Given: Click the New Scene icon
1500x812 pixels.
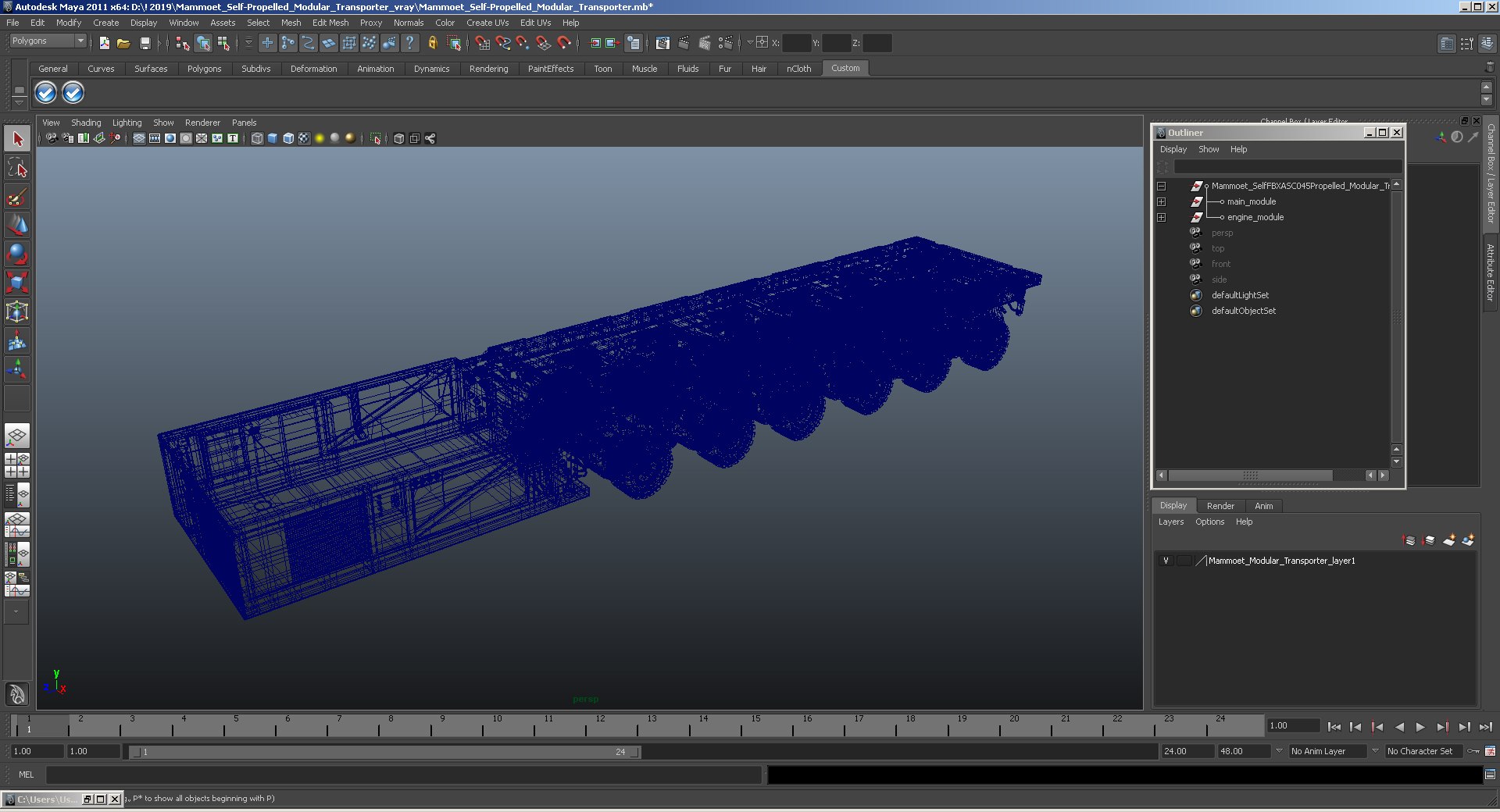Looking at the screenshot, I should click(x=104, y=43).
